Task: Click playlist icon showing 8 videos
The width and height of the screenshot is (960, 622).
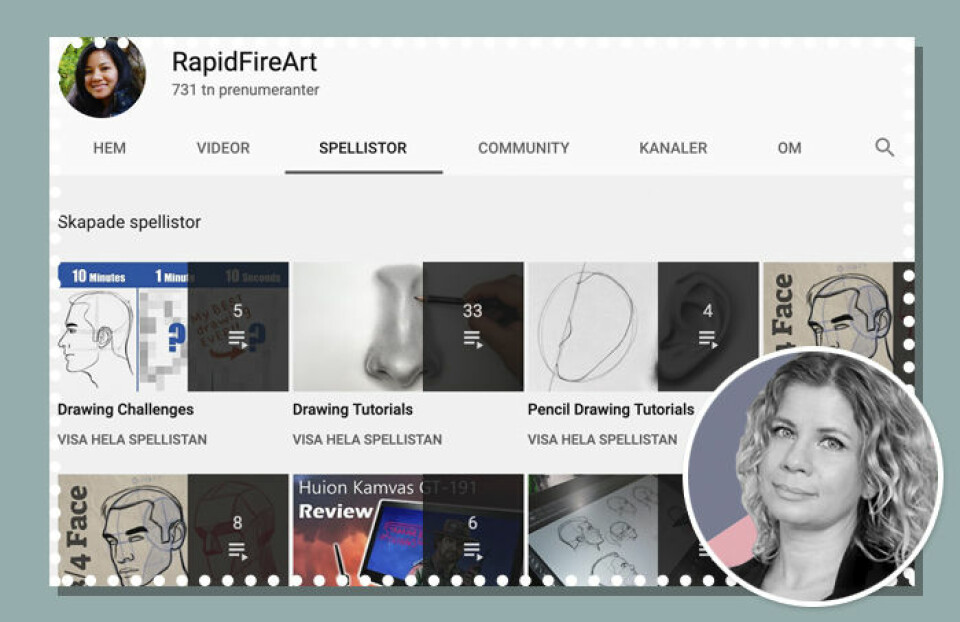Action: tap(237, 550)
